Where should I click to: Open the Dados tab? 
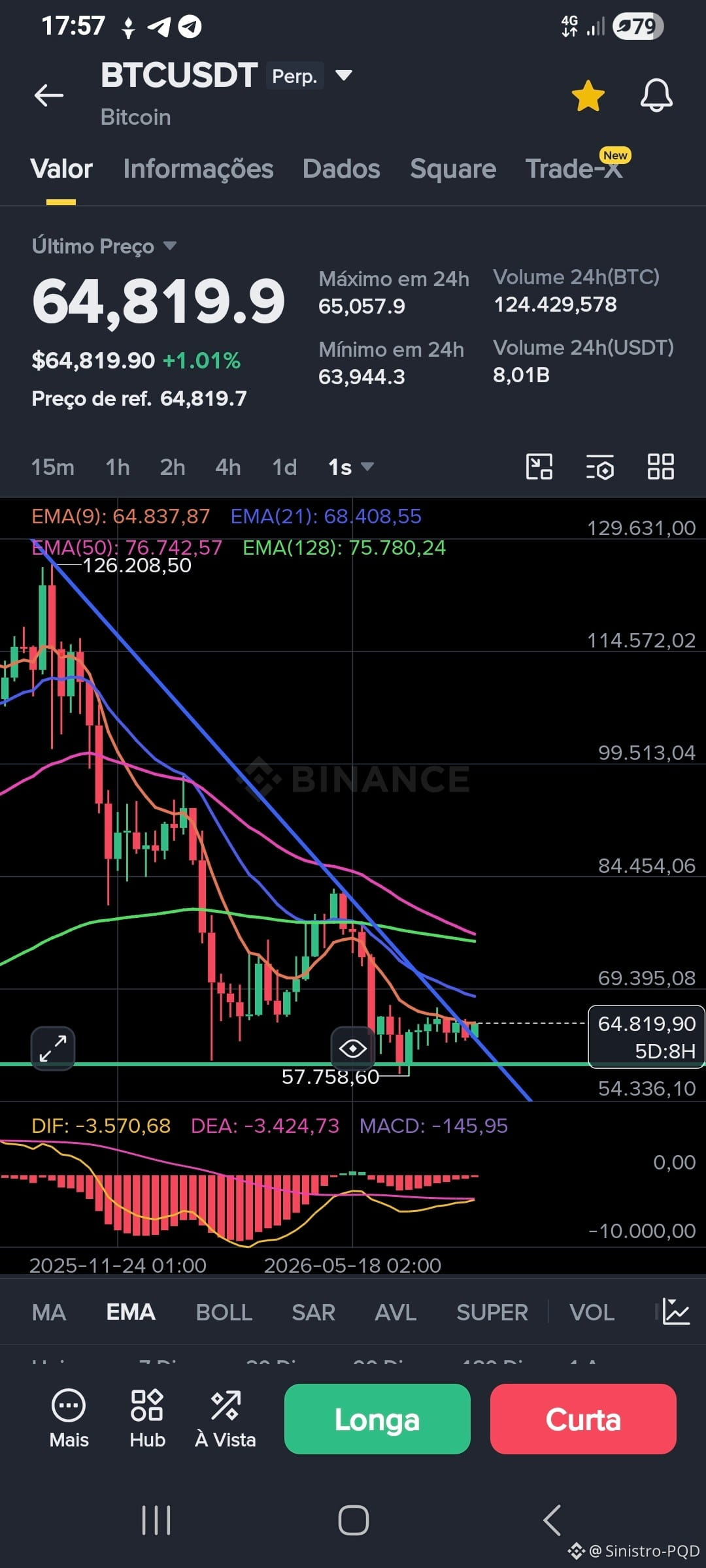coord(341,169)
